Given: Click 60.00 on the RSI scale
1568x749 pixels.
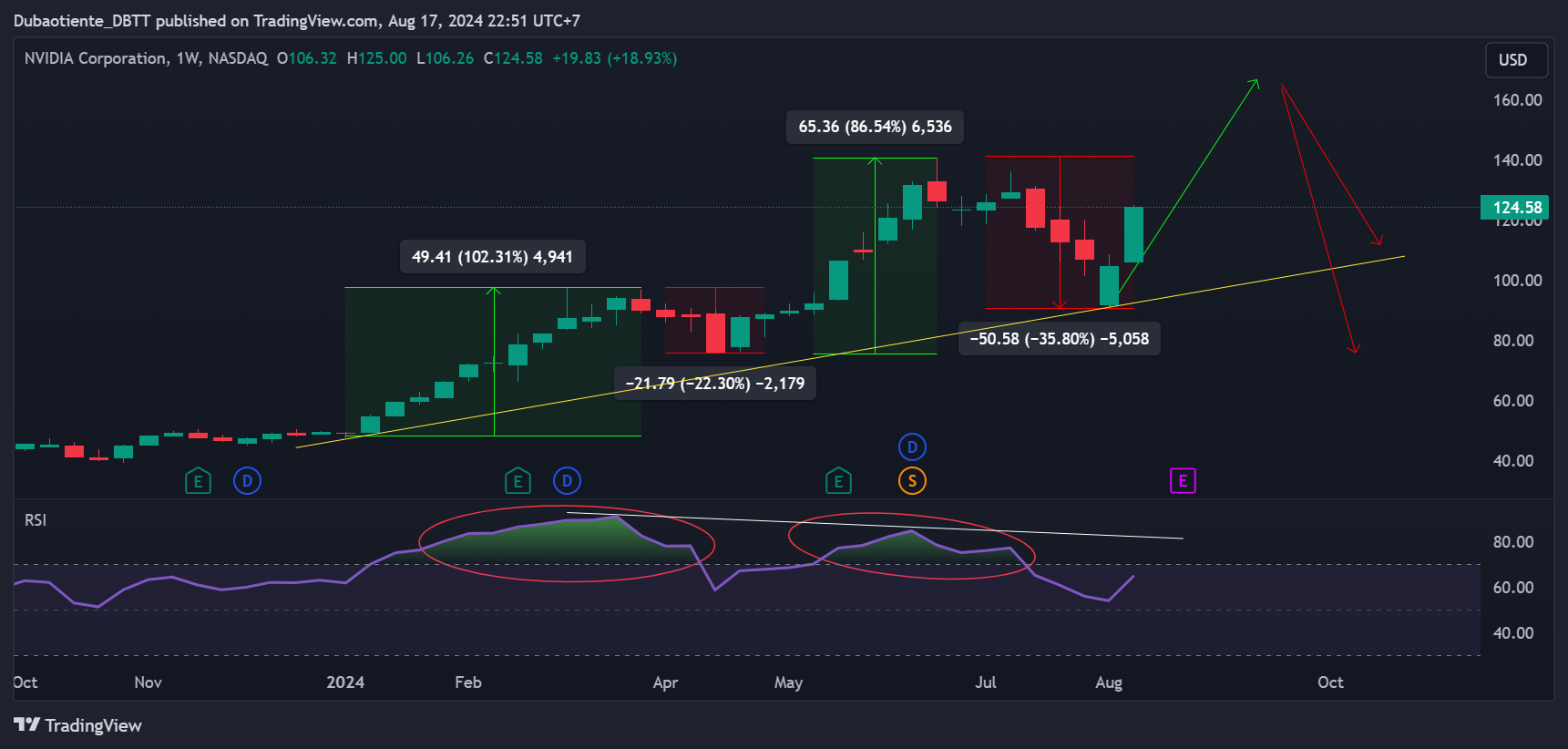Looking at the screenshot, I should (1513, 588).
